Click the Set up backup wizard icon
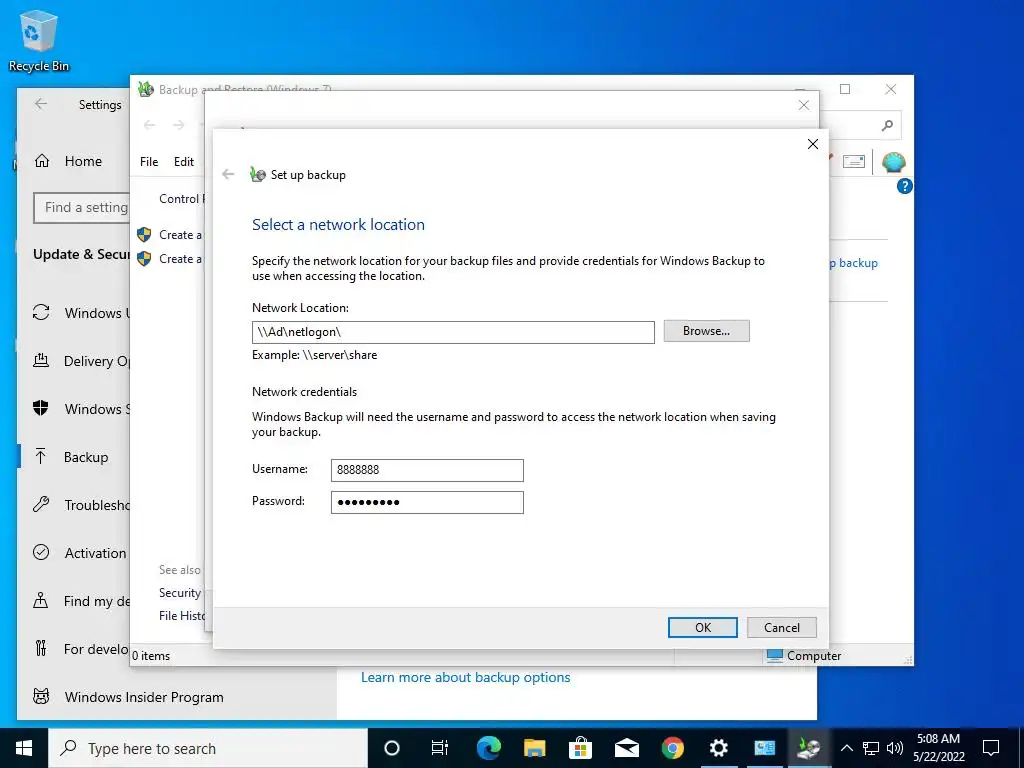This screenshot has height=768, width=1024. 258,174
